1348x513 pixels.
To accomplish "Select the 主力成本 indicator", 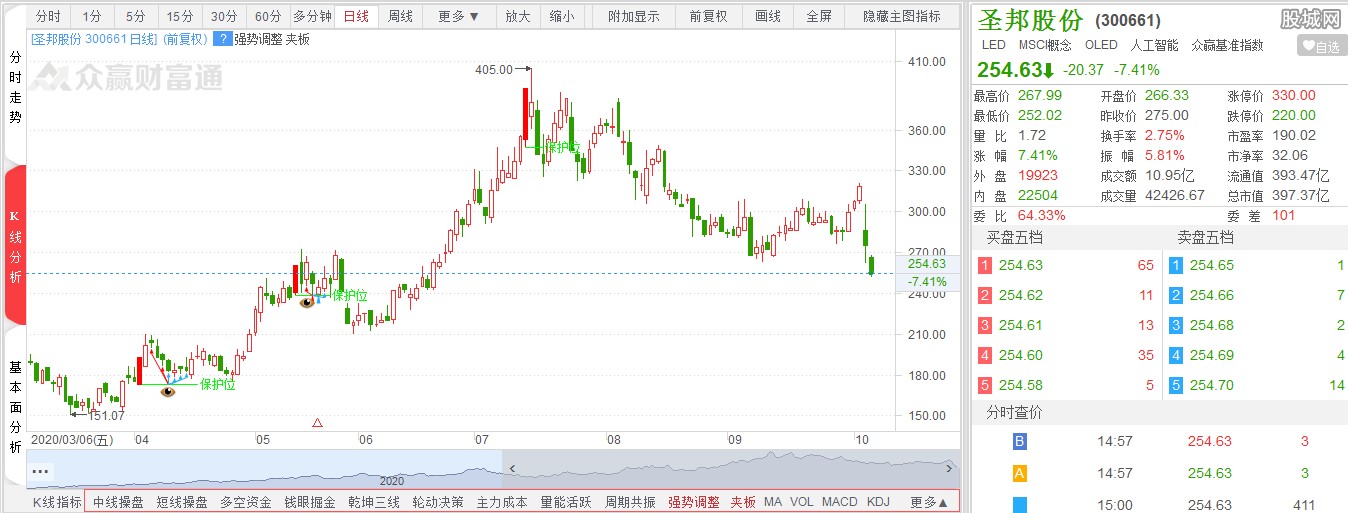I will coord(502,502).
